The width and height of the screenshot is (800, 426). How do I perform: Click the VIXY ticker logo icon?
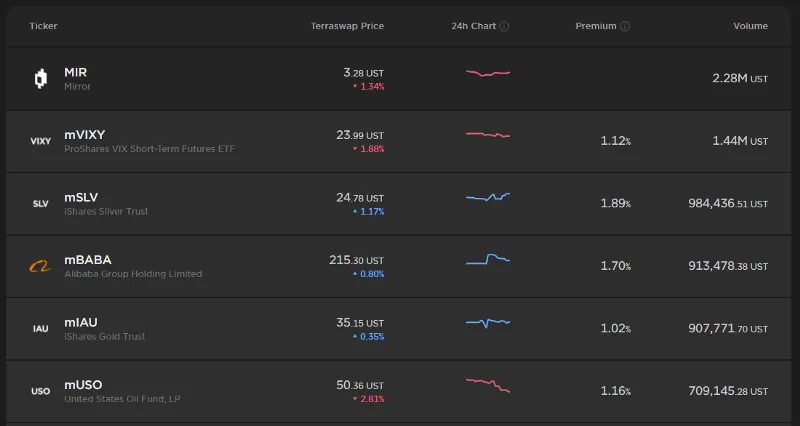point(41,141)
